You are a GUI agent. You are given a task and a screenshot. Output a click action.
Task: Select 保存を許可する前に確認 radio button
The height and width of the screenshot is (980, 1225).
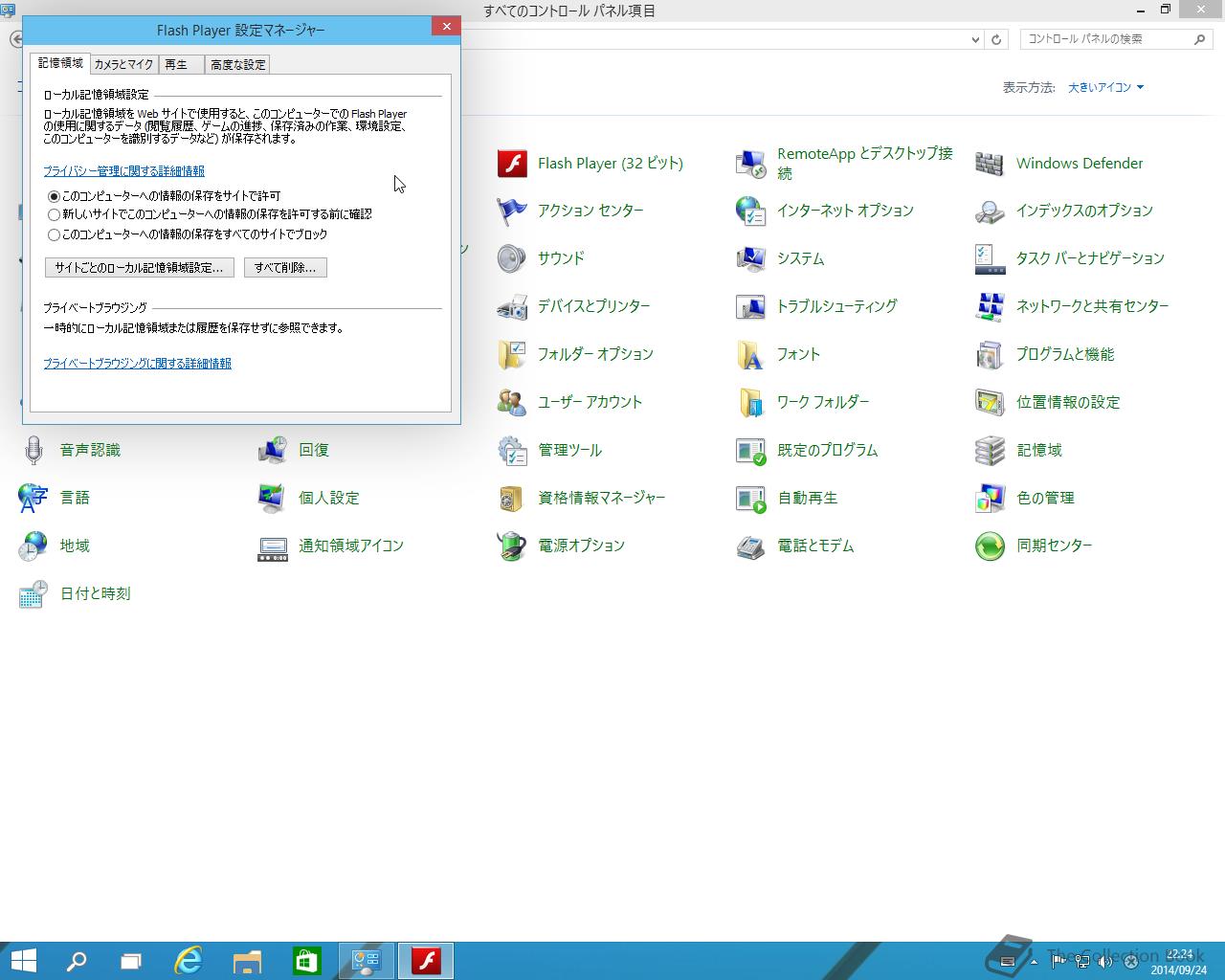pyautogui.click(x=54, y=215)
